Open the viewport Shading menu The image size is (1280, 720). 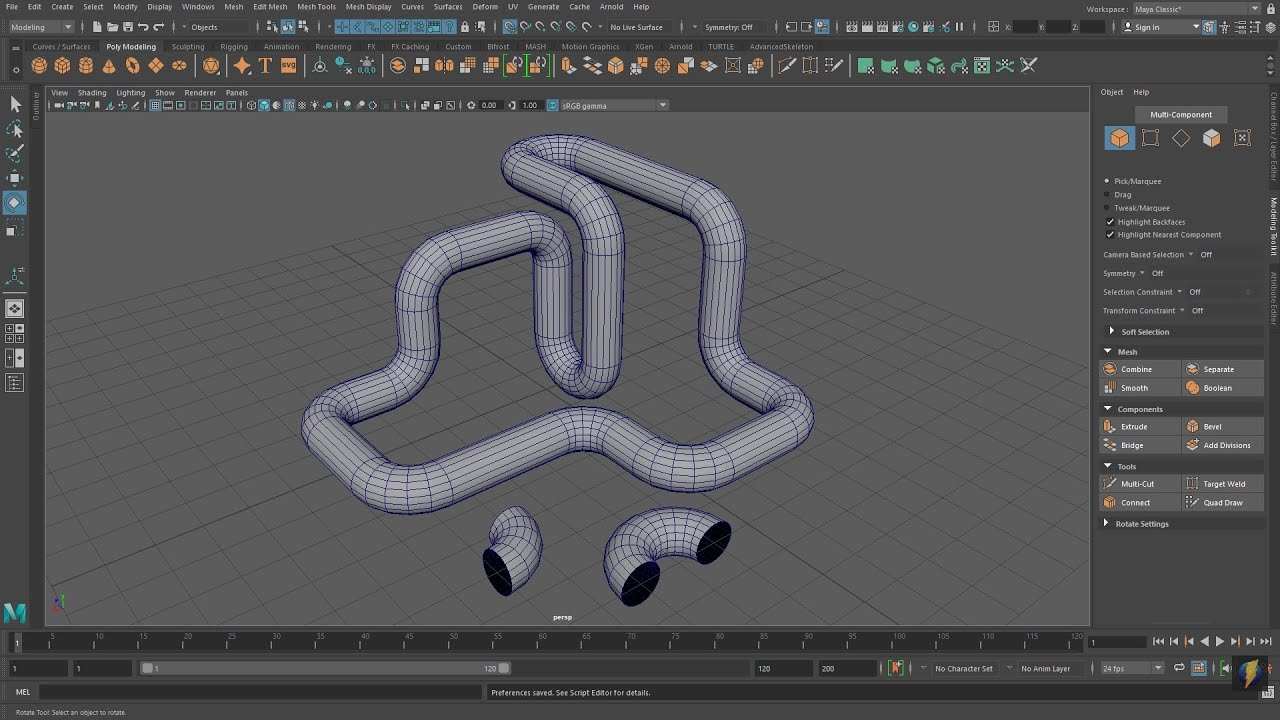point(92,93)
